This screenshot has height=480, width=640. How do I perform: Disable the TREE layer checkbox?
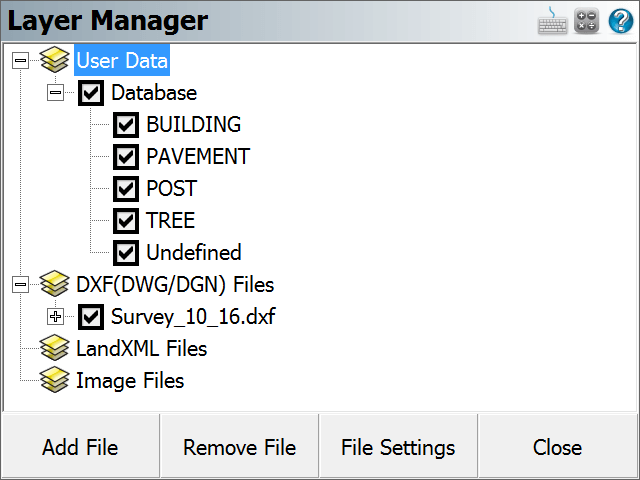(x=126, y=220)
